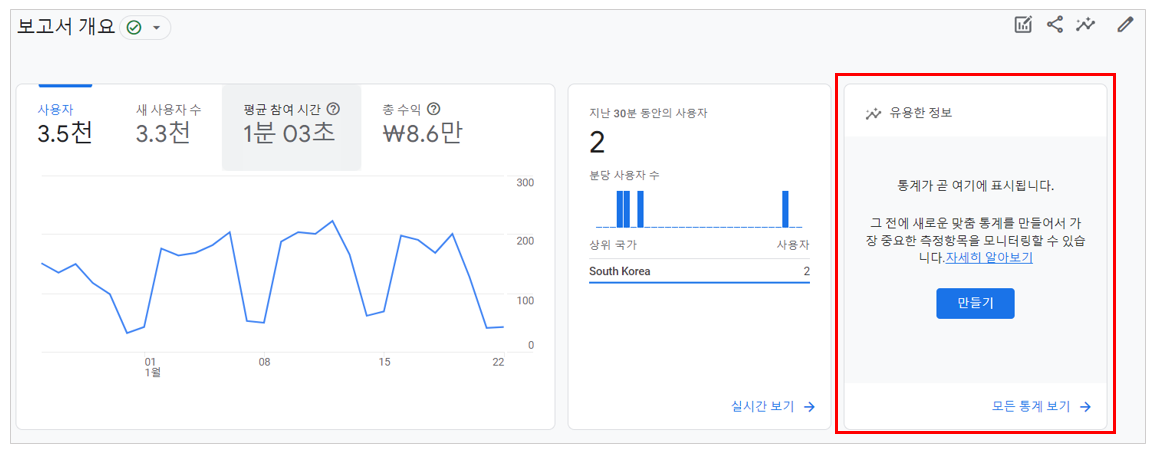This screenshot has height=453, width=1157.
Task: Switch to 총 수익 metric tab
Action: point(422,126)
